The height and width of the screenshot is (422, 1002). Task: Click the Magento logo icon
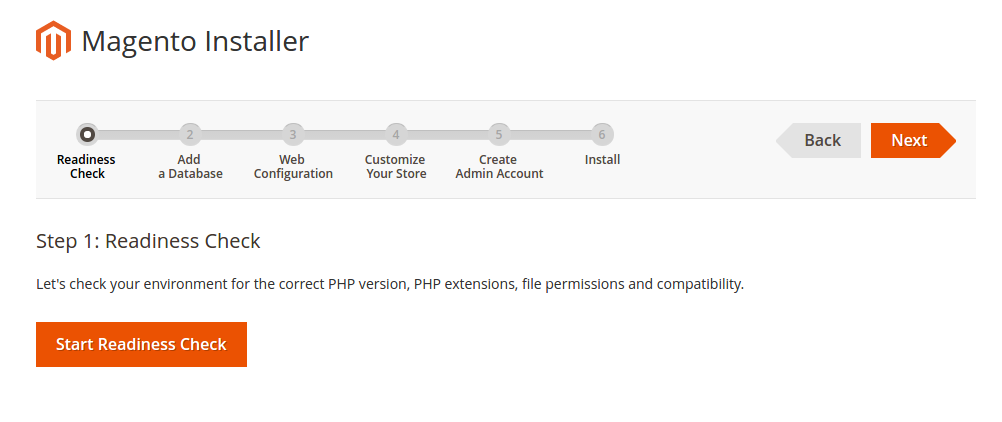click(x=53, y=42)
